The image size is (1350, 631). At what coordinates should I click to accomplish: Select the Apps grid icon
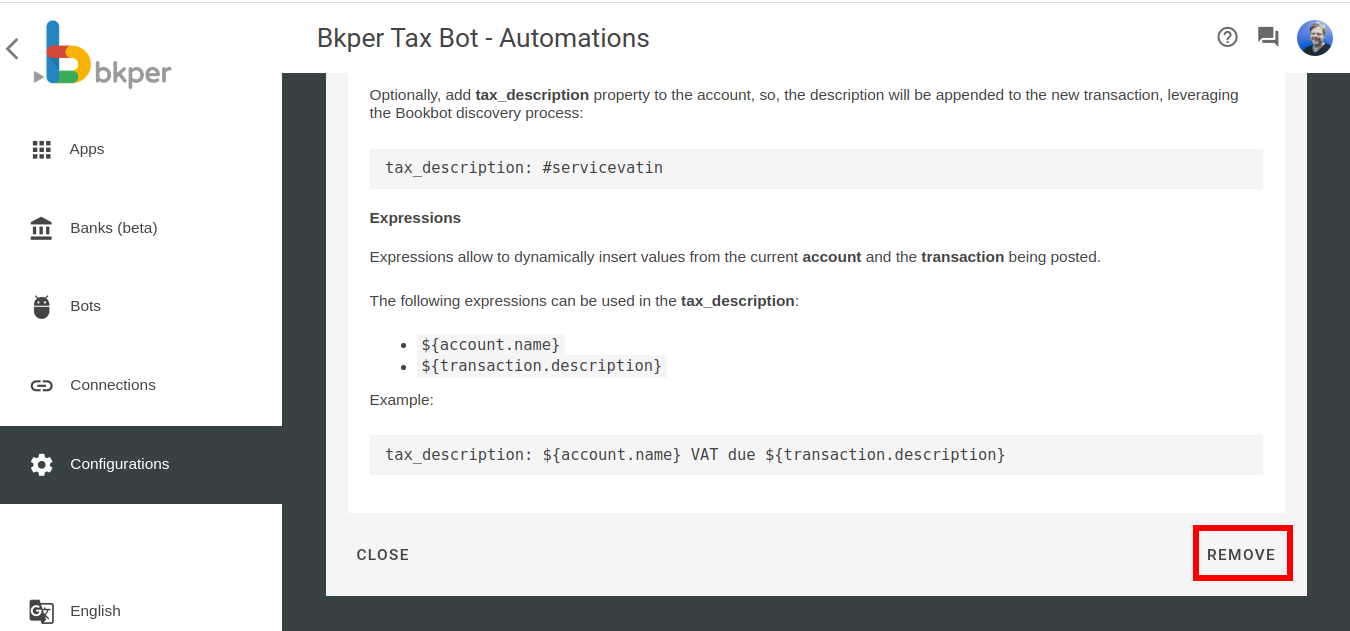coord(41,149)
